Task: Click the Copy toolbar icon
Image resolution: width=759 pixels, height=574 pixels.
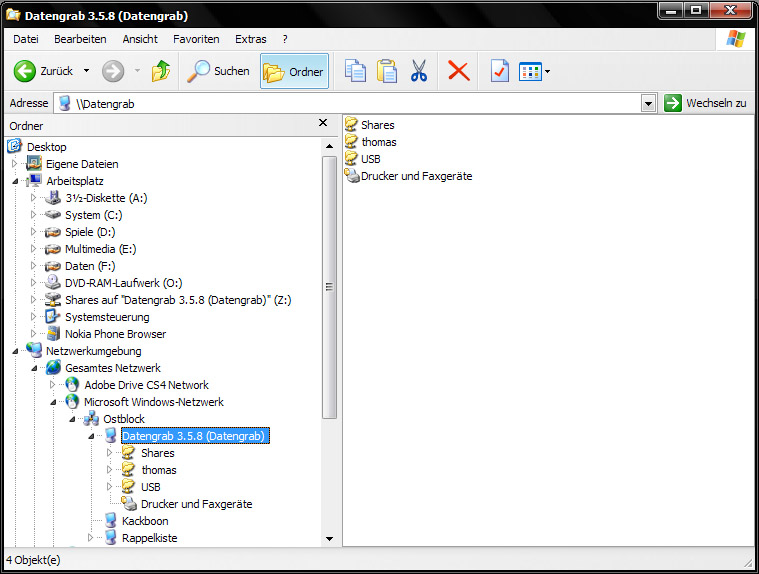Action: (355, 71)
